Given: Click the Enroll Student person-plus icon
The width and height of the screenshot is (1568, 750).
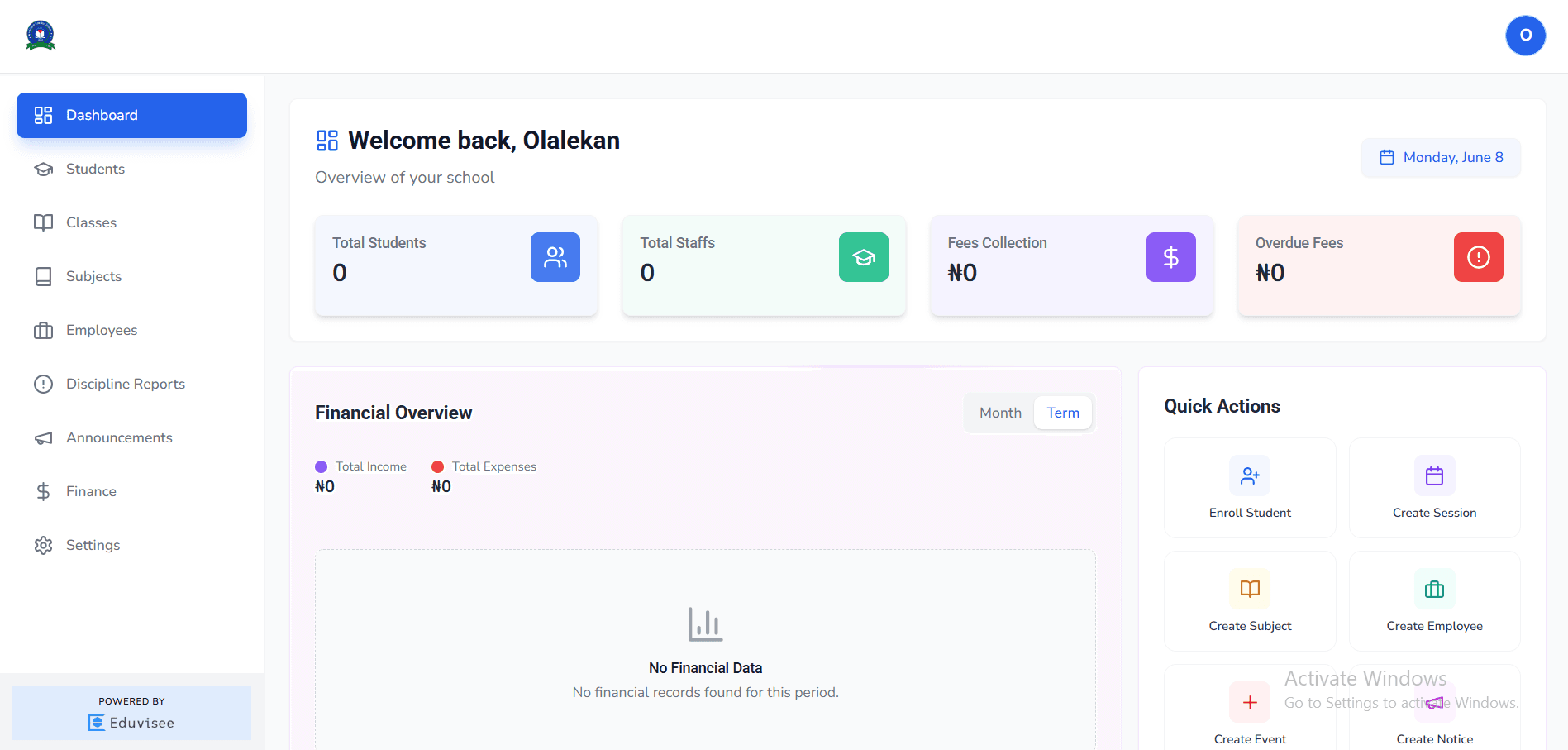Looking at the screenshot, I should tap(1250, 475).
